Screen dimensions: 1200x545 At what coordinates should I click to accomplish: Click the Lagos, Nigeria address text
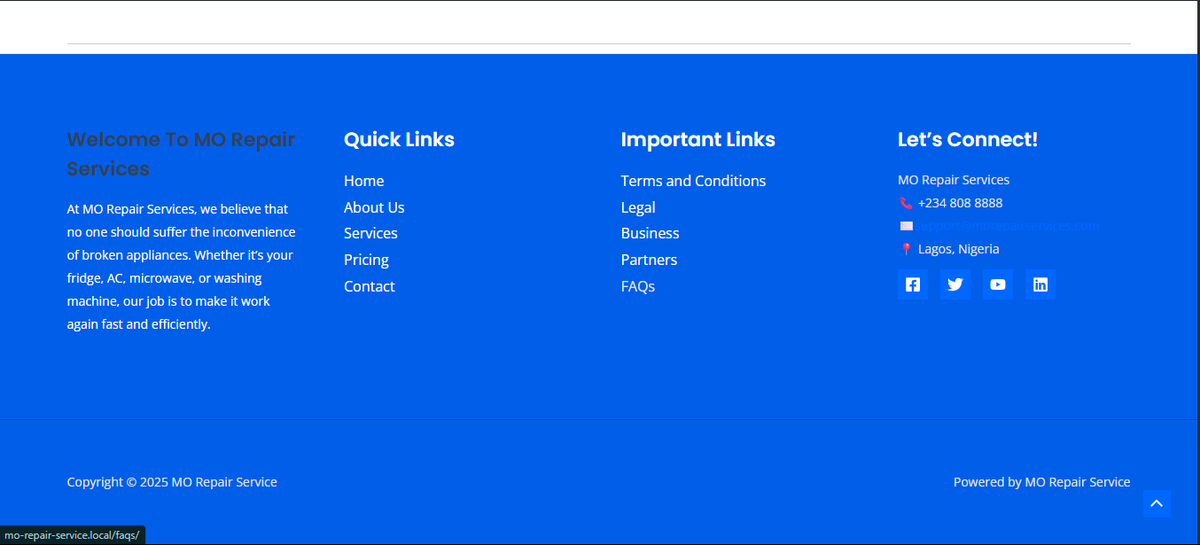tap(958, 249)
